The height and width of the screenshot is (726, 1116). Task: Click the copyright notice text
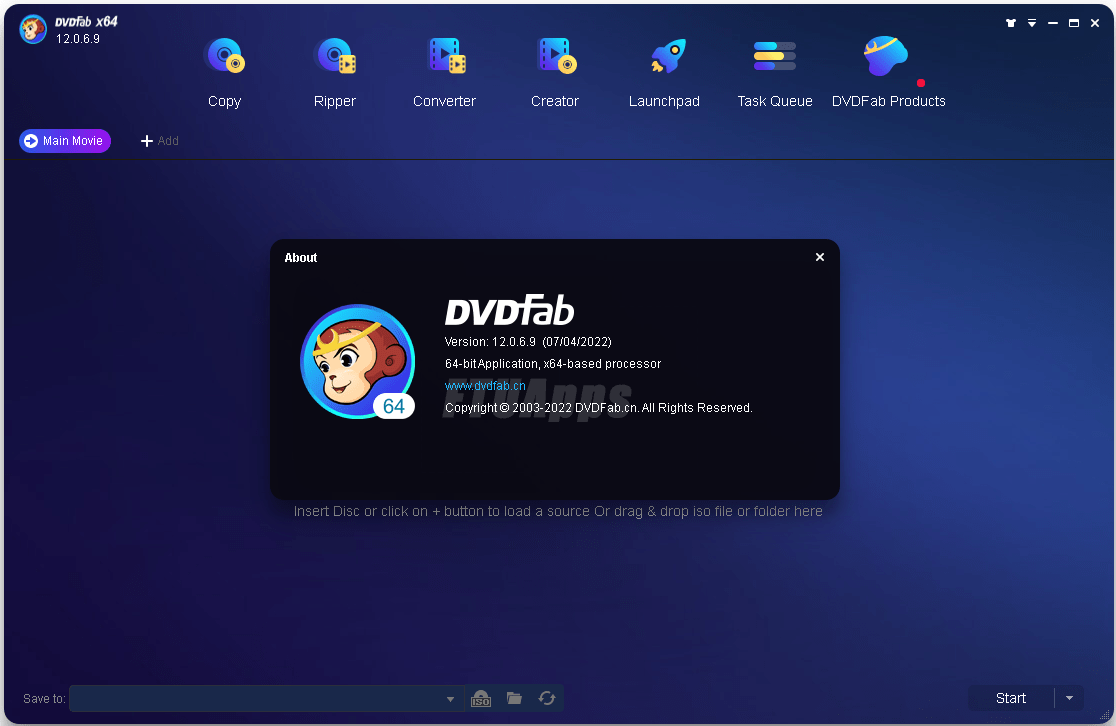(x=599, y=408)
